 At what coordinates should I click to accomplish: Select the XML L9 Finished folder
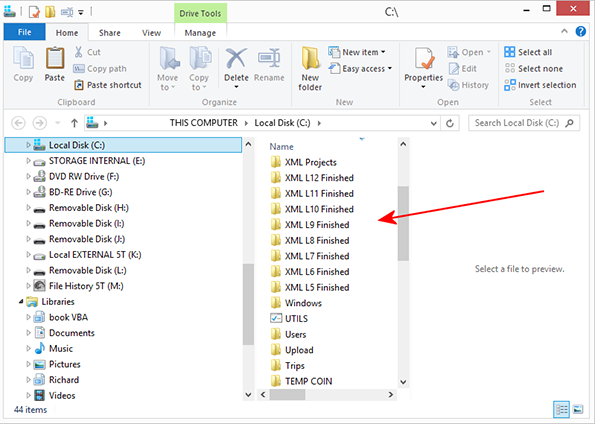pos(310,225)
